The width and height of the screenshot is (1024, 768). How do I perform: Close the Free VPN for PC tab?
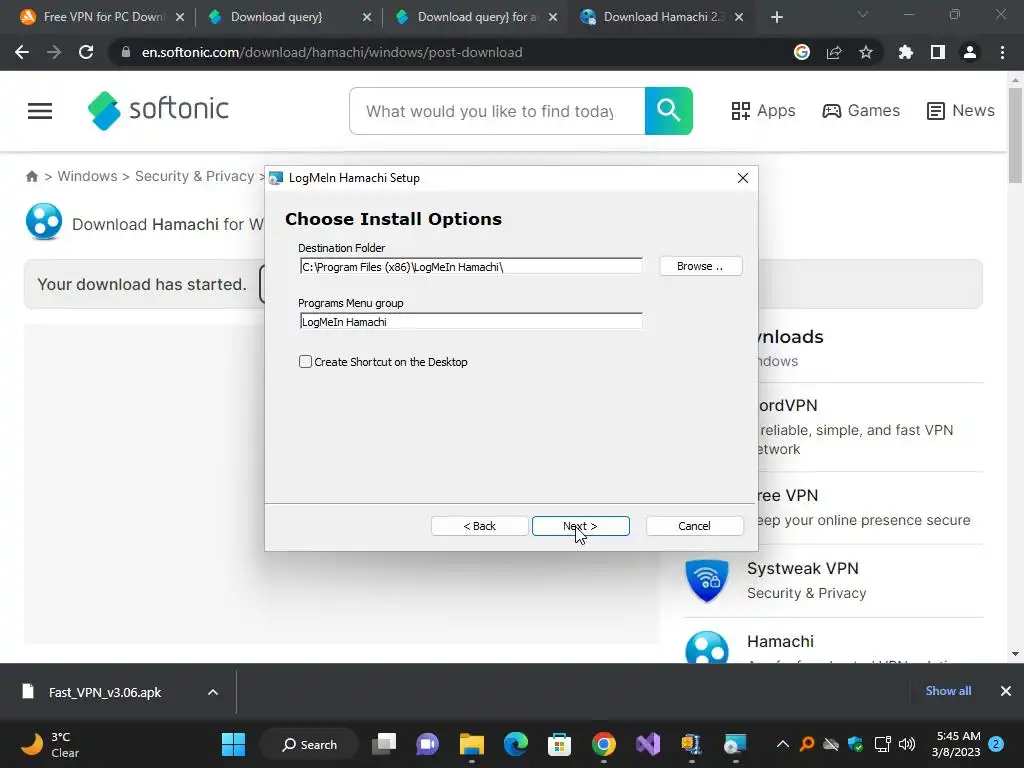point(180,18)
